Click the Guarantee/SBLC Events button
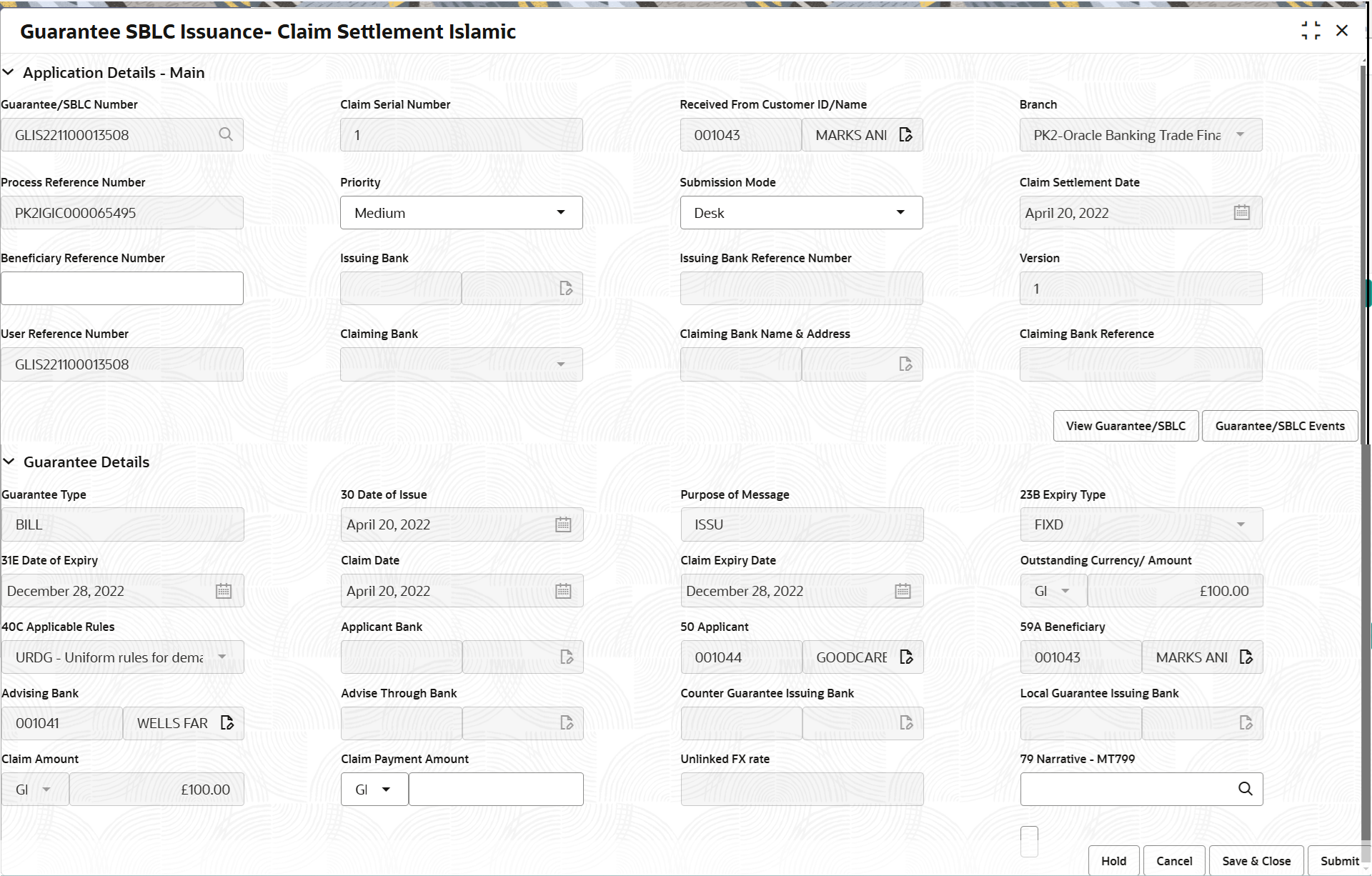This screenshot has width=1372, height=876. (x=1279, y=426)
